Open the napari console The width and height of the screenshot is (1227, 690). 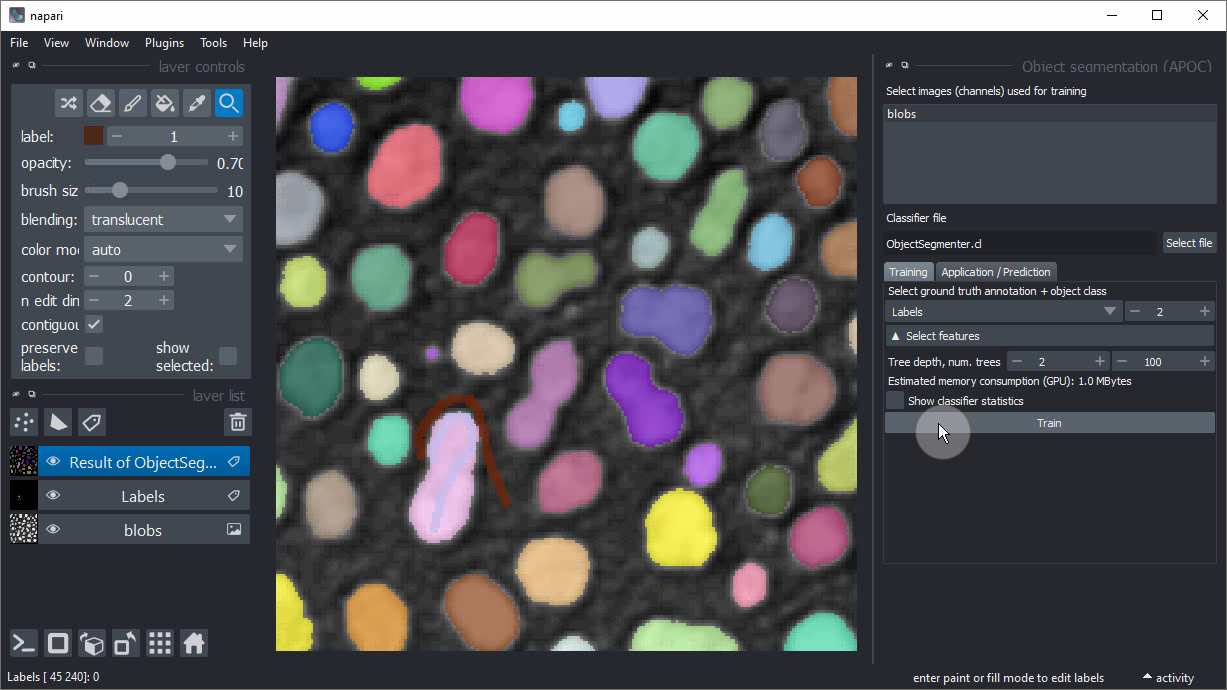pos(24,643)
